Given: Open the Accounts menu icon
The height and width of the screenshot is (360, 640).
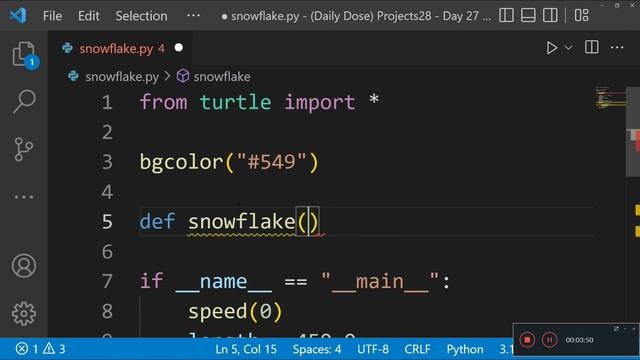Looking at the screenshot, I should pos(24,266).
